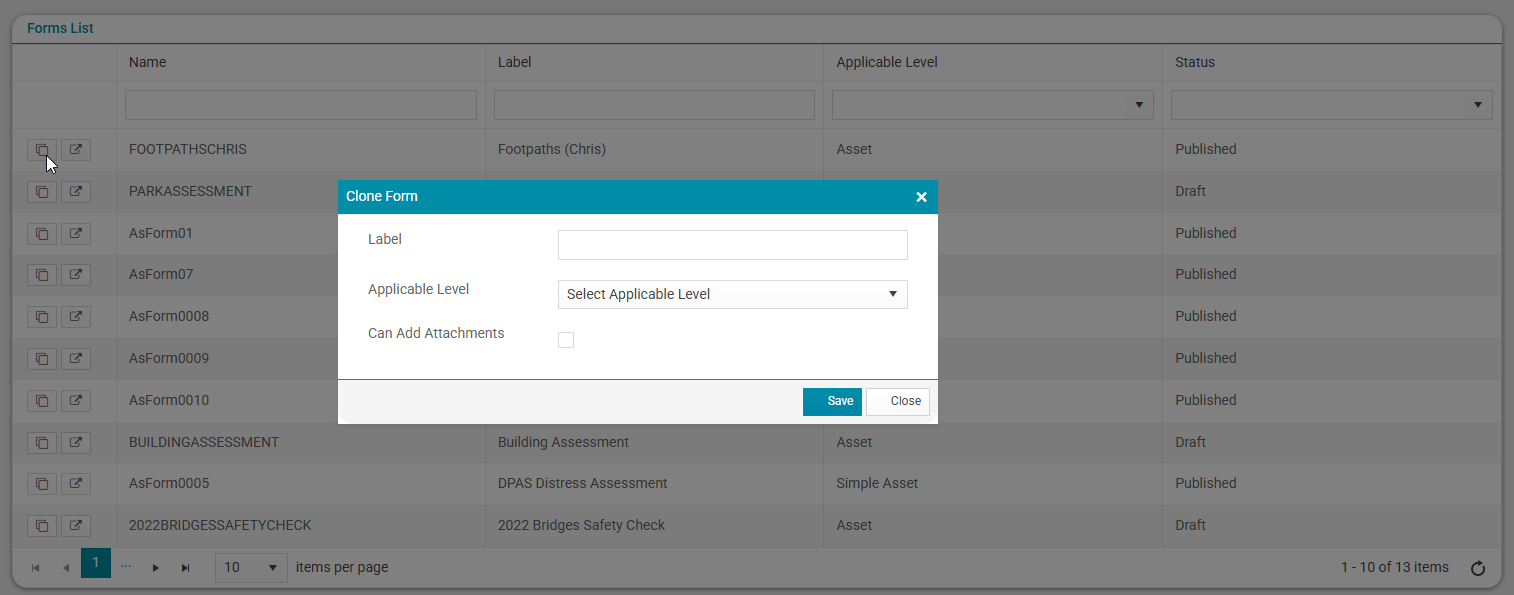1514x595 pixels.
Task: Focus the Name column filter box
Action: [x=301, y=105]
